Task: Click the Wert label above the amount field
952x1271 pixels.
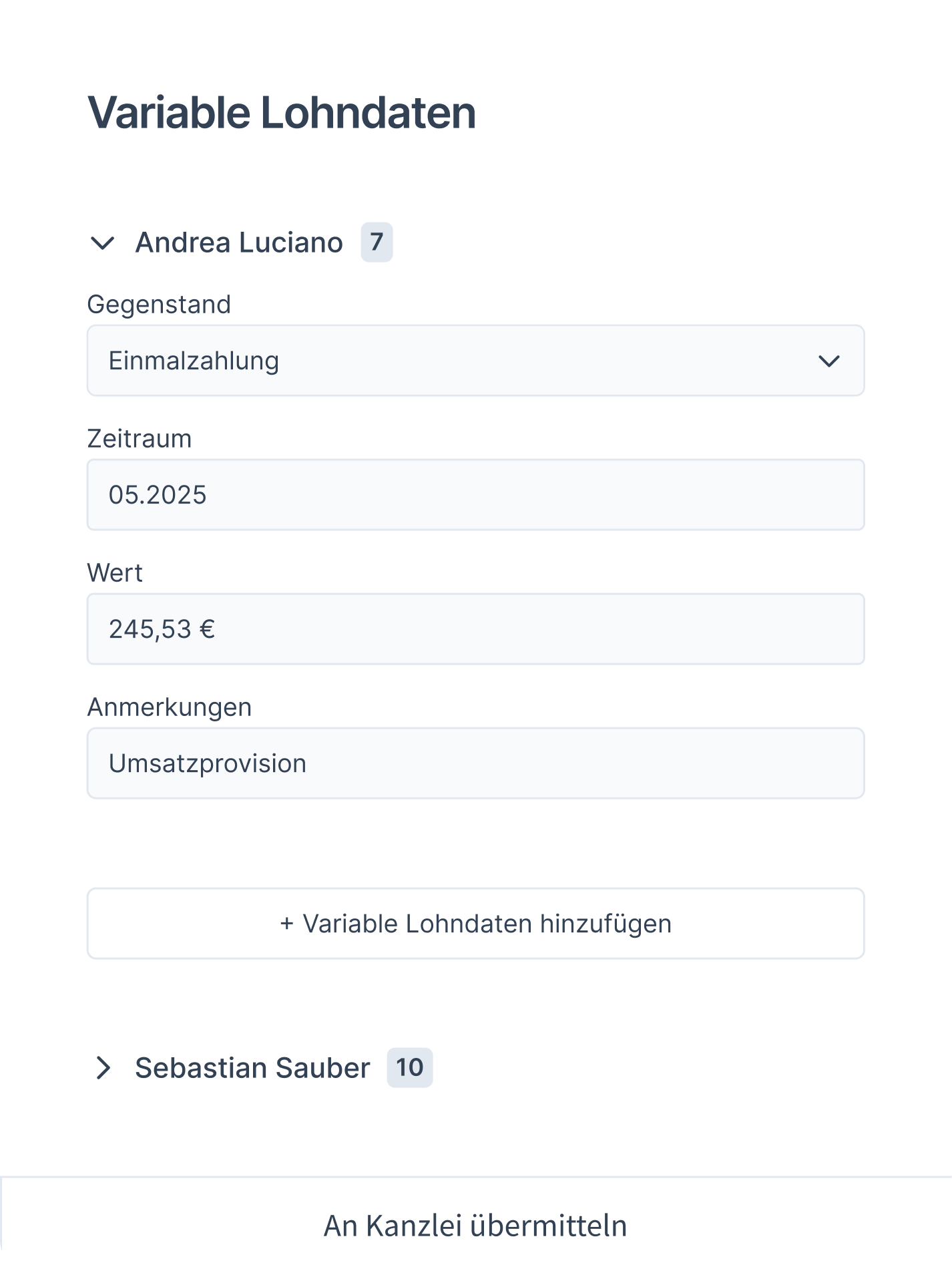Action: point(115,572)
